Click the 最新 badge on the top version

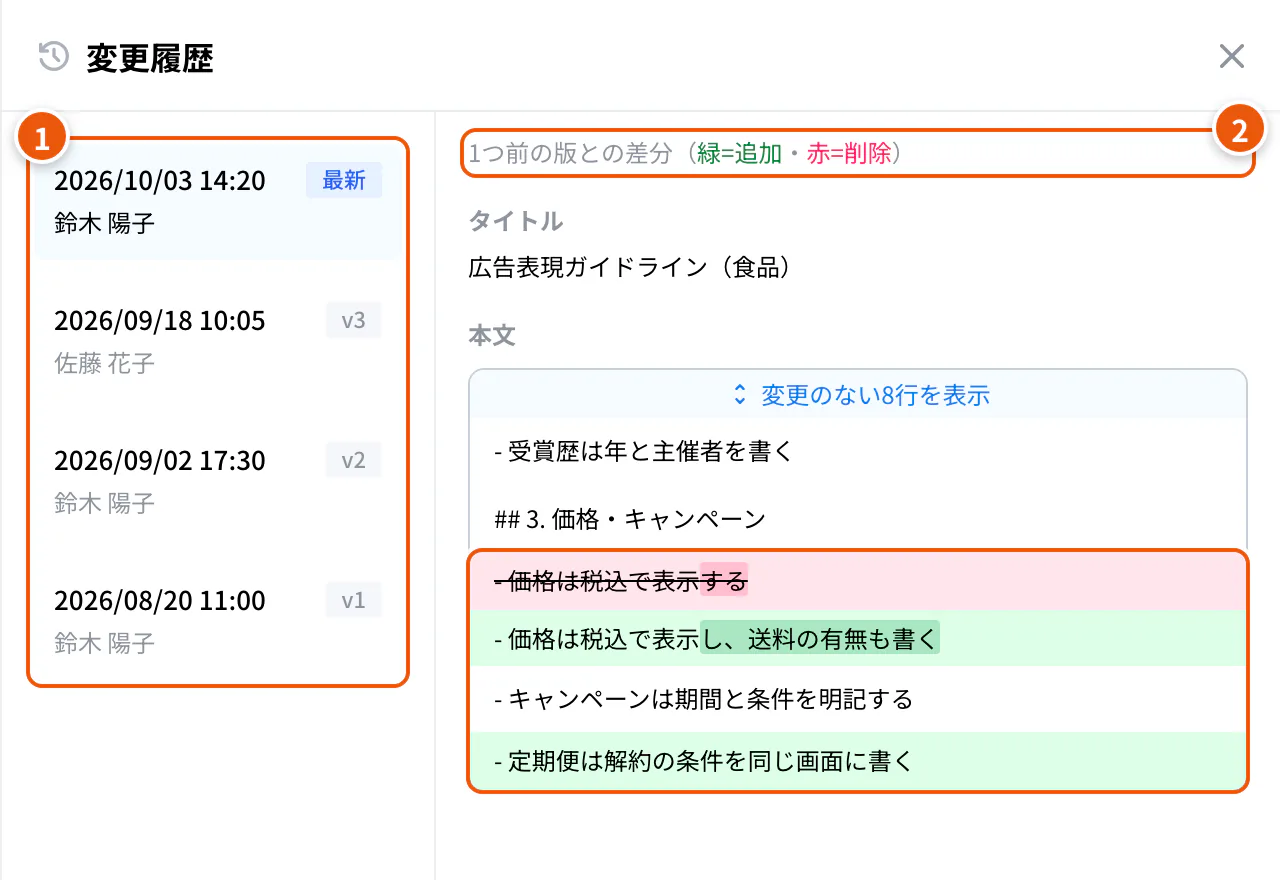pyautogui.click(x=344, y=181)
